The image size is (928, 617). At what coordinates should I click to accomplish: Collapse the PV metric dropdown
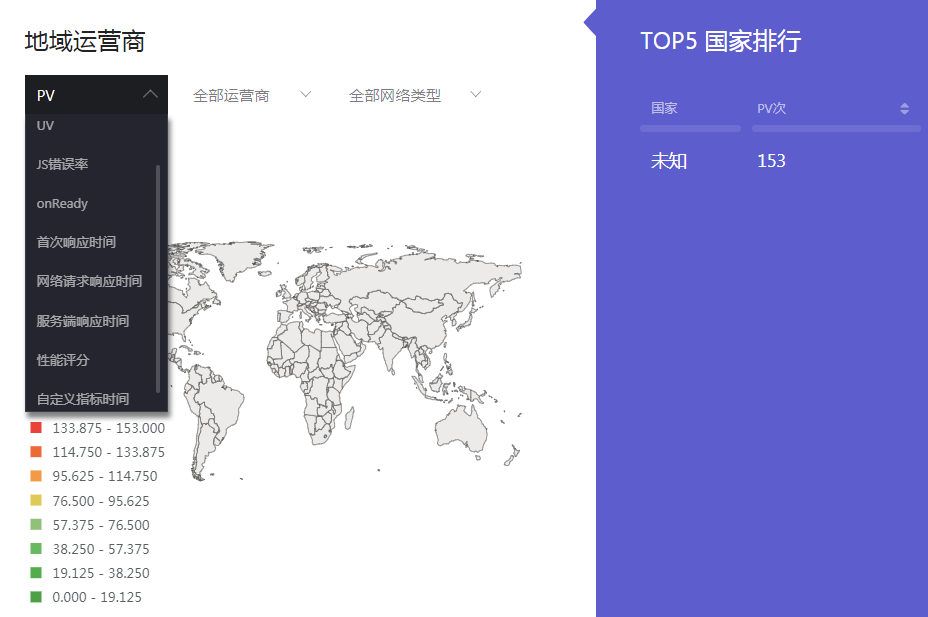[x=96, y=95]
